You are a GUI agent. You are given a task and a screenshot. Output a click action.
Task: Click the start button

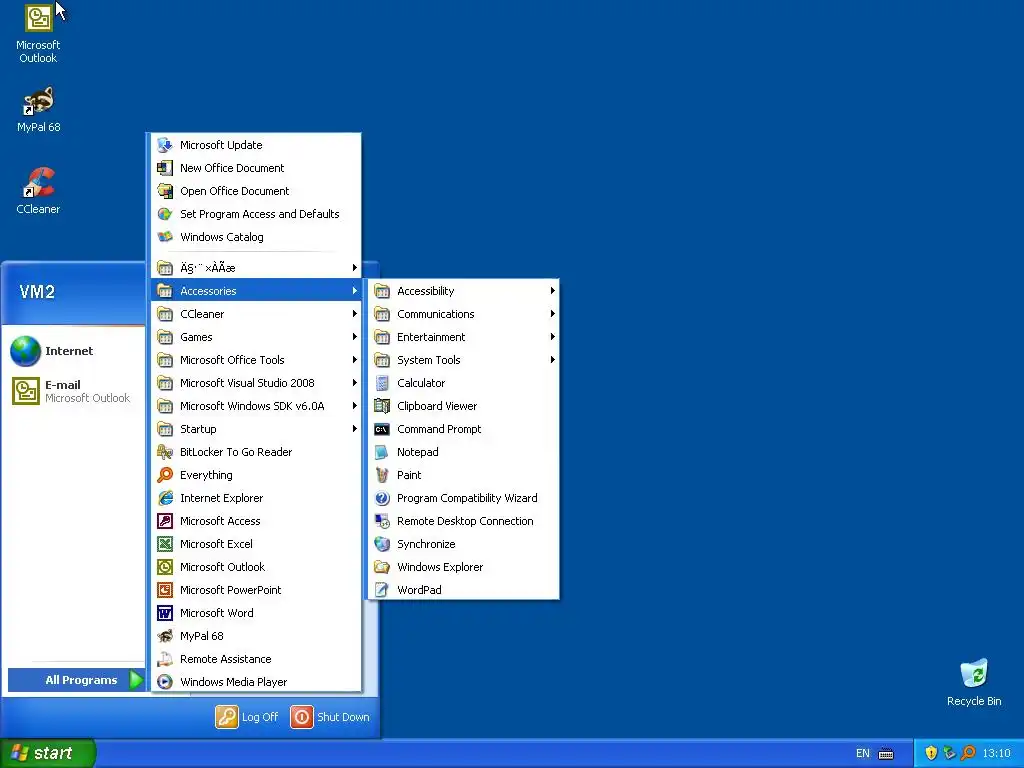pos(48,753)
